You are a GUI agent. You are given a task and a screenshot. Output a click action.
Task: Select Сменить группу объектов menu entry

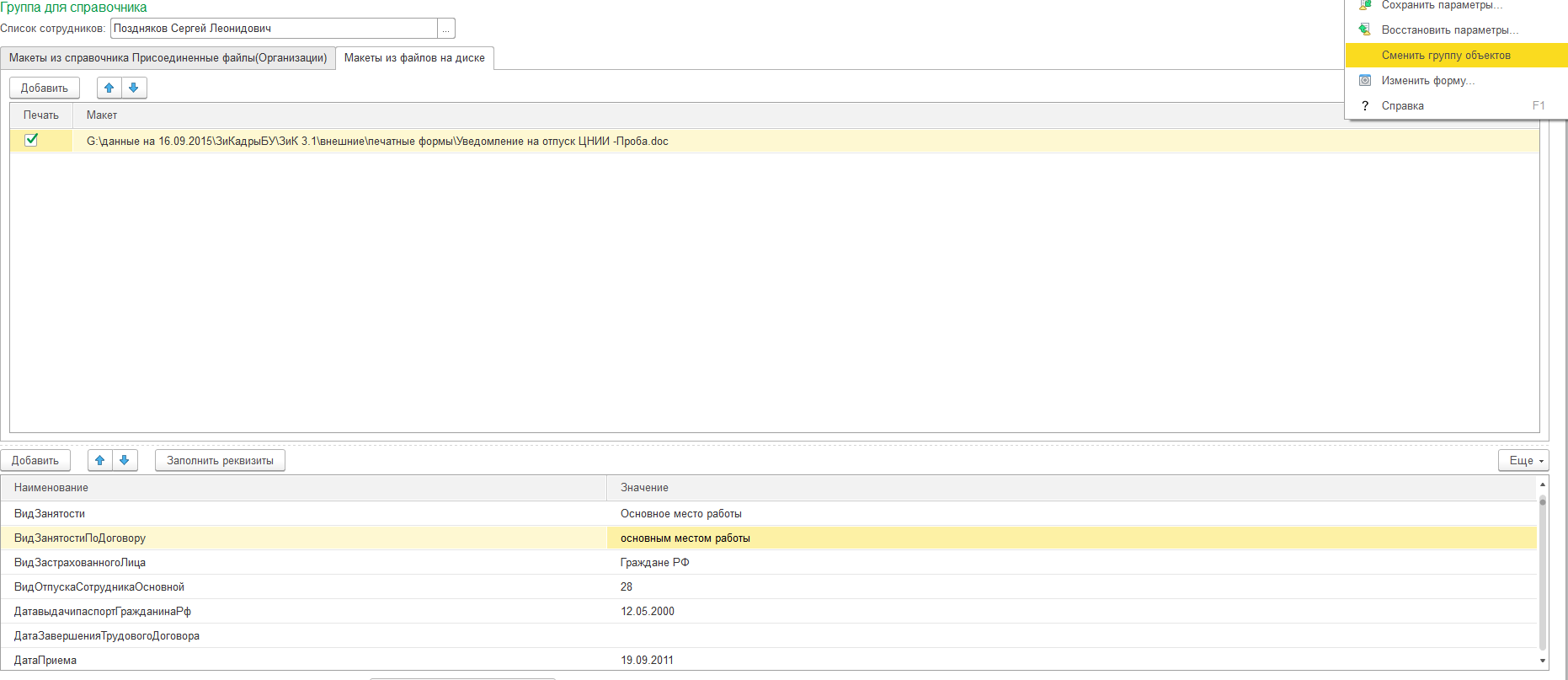[1456, 55]
